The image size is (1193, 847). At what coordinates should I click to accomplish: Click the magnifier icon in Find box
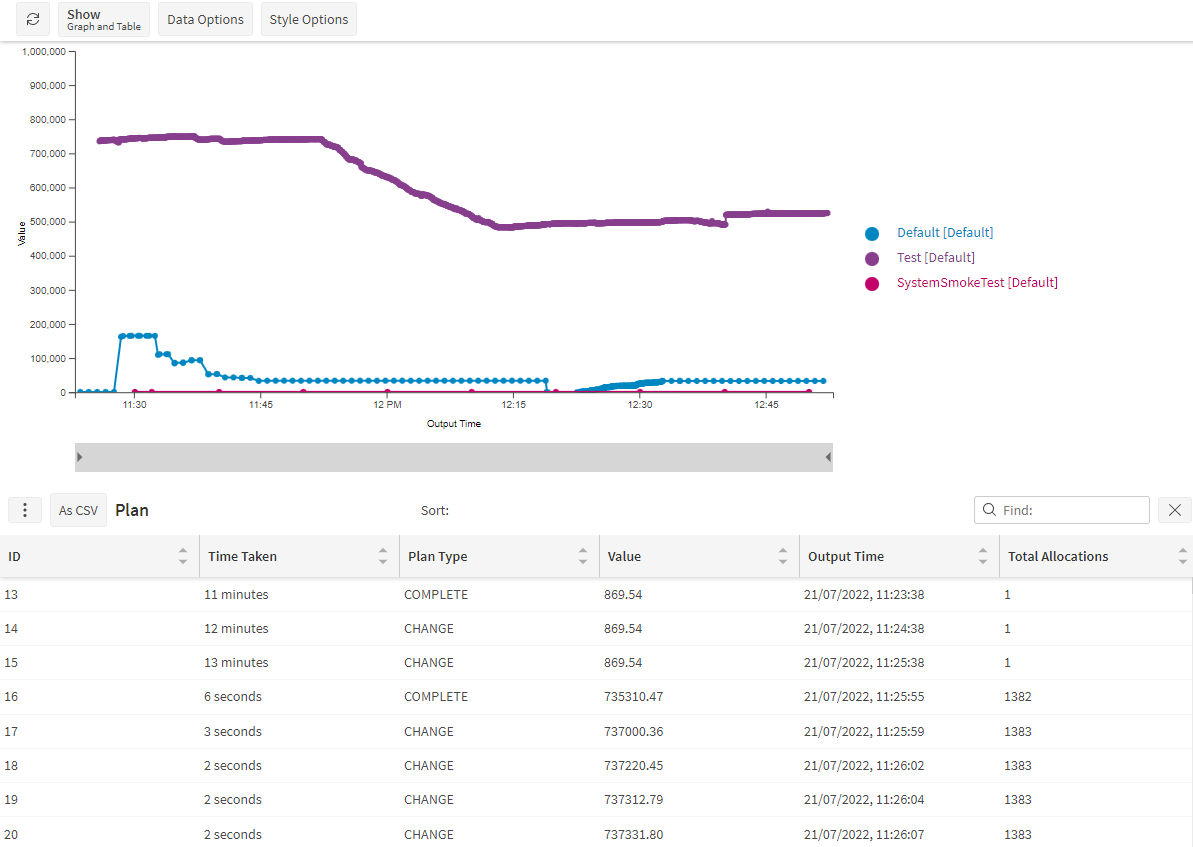[989, 510]
